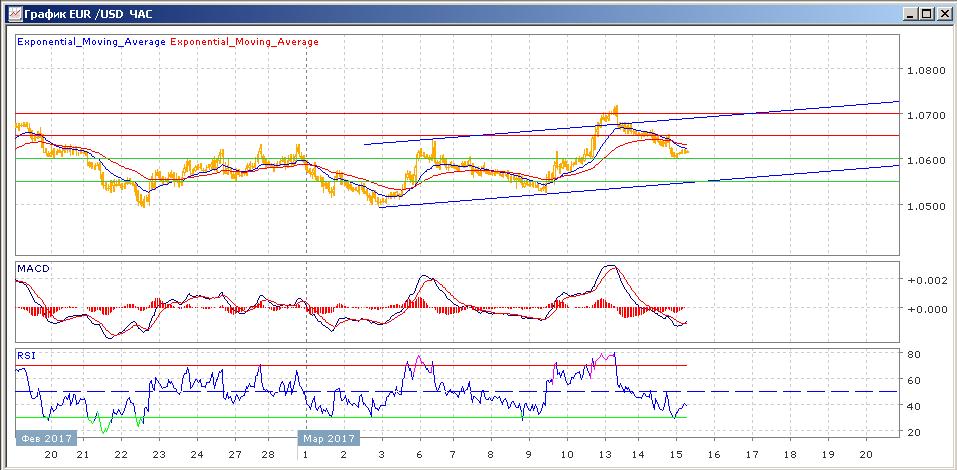Click the 1.0700 price axis label

tap(926, 116)
